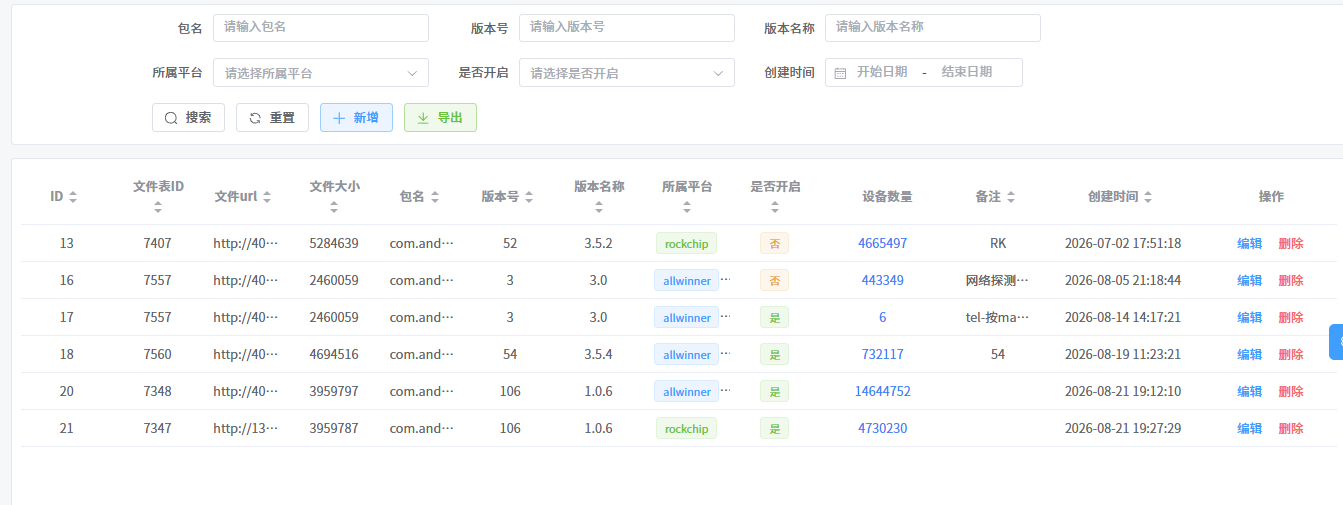Edit row with ID 16

tap(1250, 280)
